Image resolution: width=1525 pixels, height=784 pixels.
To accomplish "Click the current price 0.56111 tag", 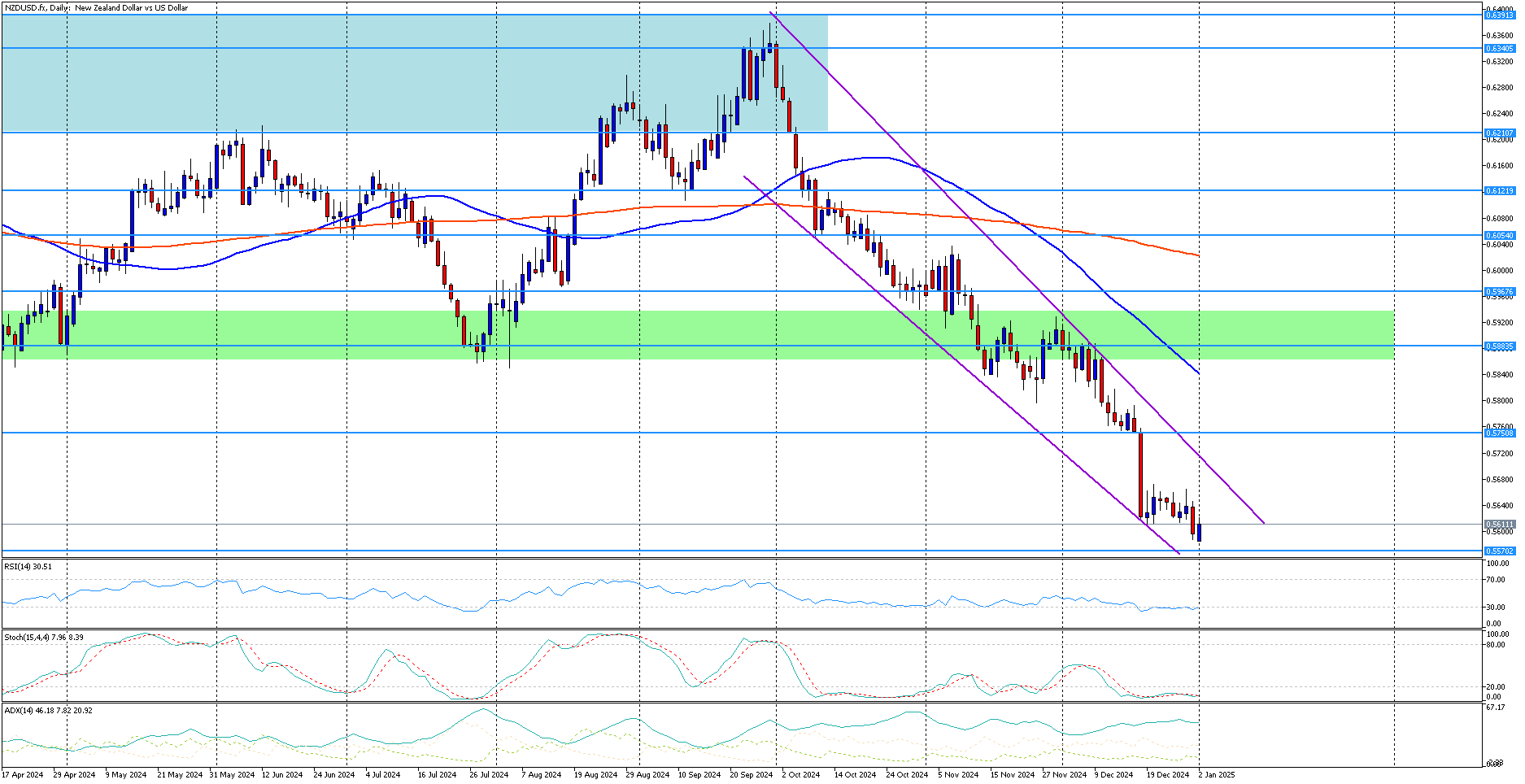I will pyautogui.click(x=1499, y=525).
